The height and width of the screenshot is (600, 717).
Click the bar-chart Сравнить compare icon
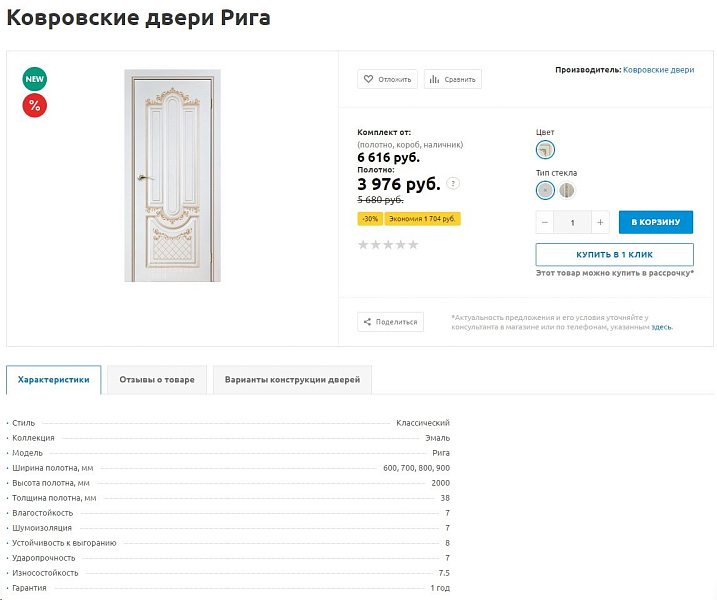434,79
